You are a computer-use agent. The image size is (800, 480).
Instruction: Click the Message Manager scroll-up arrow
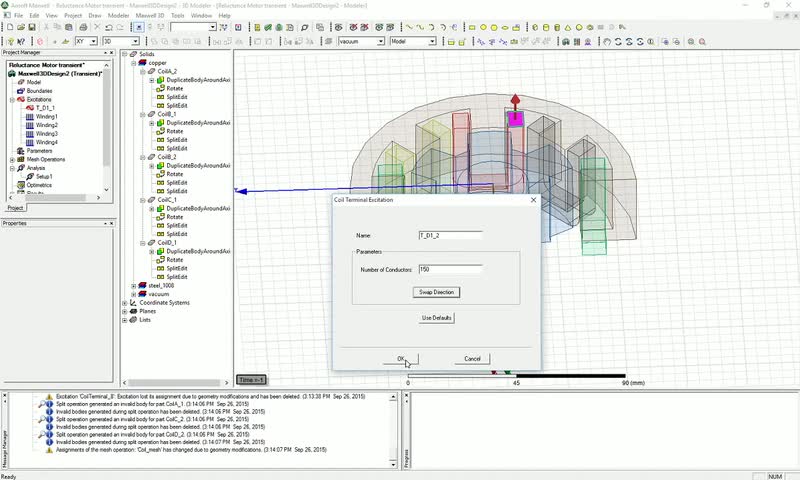coord(393,397)
